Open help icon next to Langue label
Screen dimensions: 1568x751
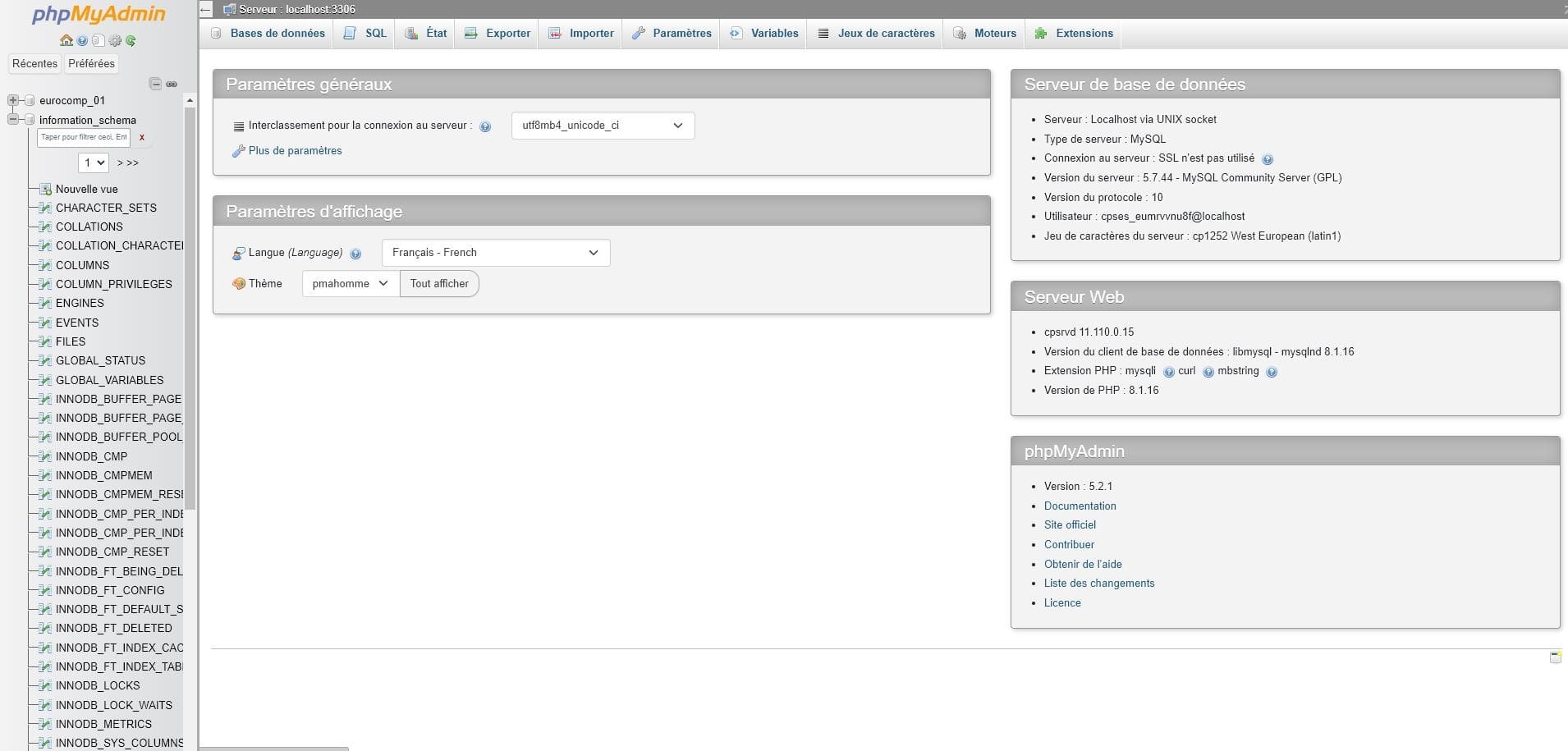(355, 254)
